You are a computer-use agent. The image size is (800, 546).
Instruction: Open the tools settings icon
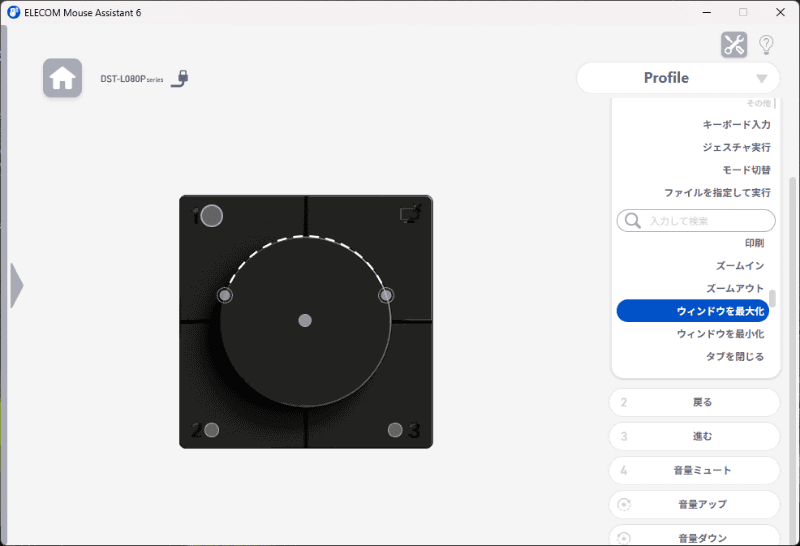[x=734, y=45]
